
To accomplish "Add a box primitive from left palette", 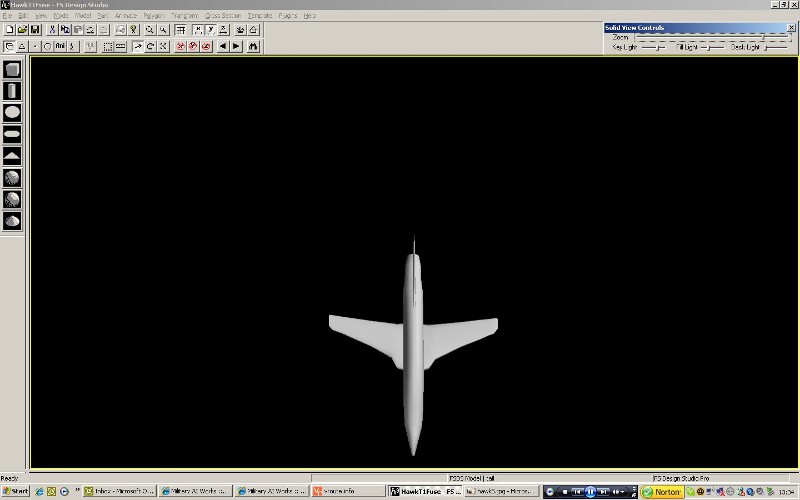I will coord(12,69).
